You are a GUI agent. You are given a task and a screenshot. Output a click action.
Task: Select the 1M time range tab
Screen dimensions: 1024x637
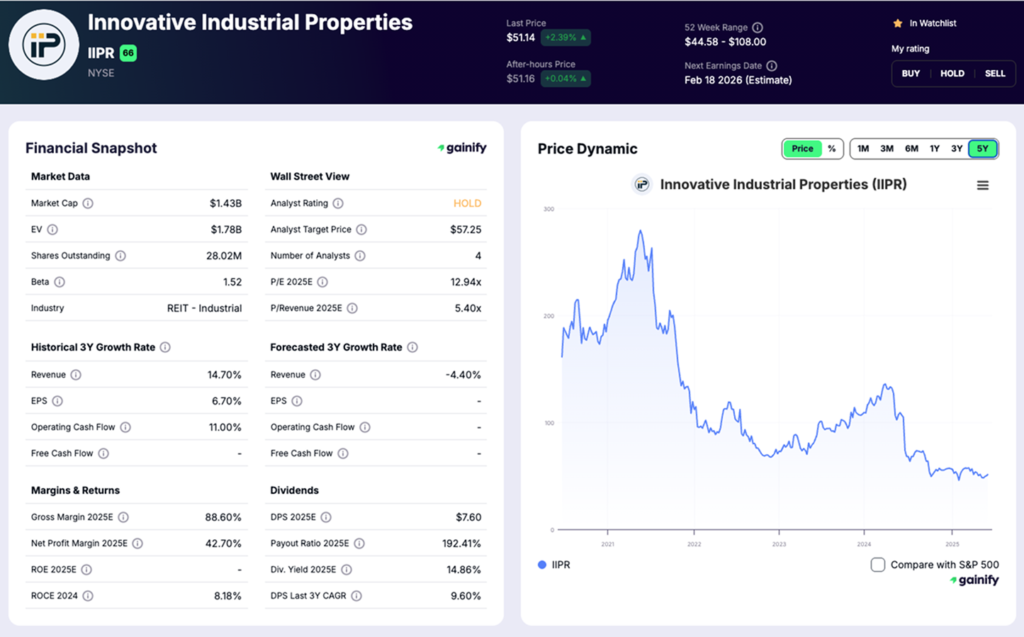click(x=863, y=148)
